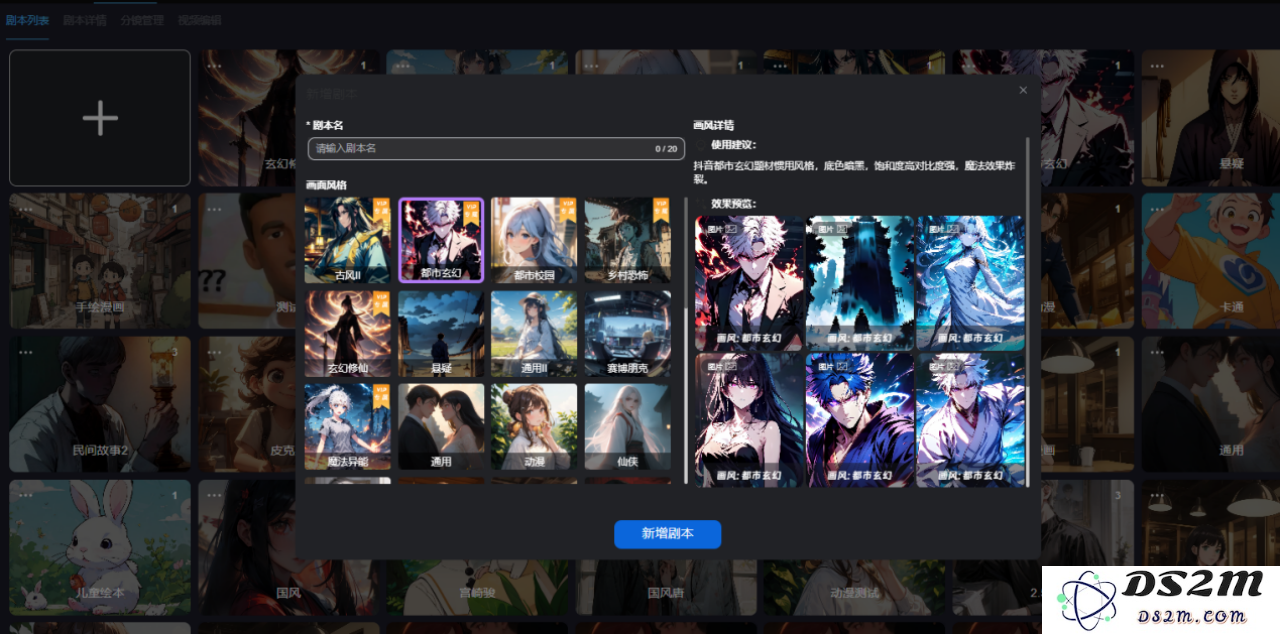Choose the 都市校园 style thumbnail
Viewport: 1280px width, 634px height.
click(x=534, y=240)
